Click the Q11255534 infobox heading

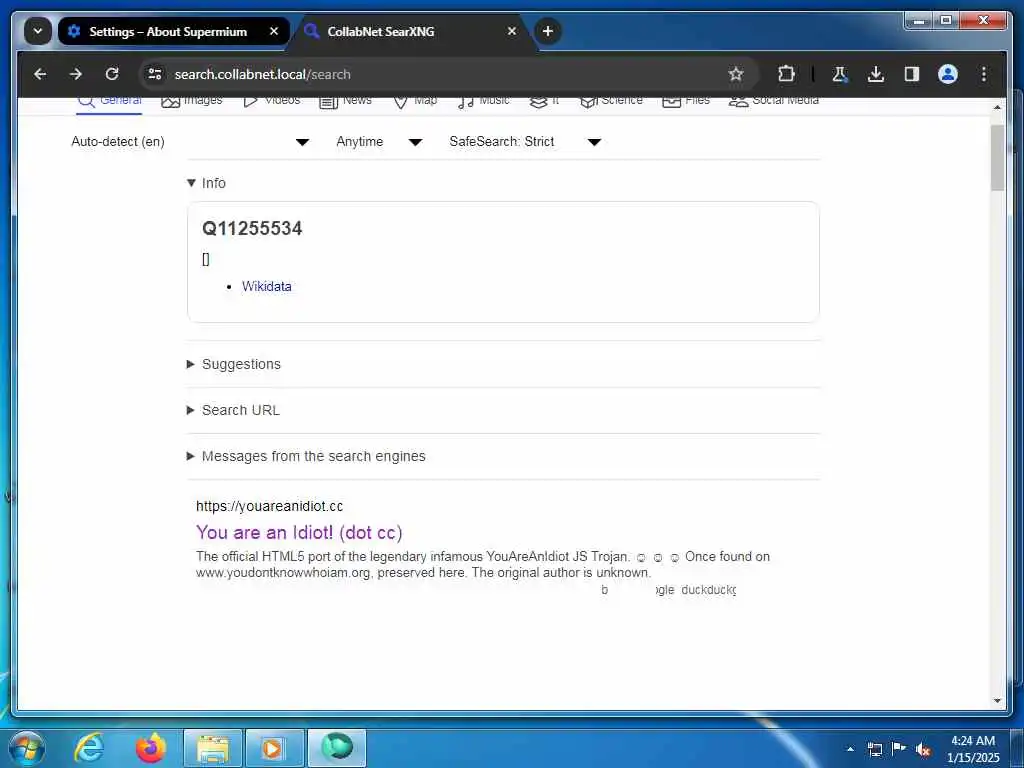click(252, 229)
